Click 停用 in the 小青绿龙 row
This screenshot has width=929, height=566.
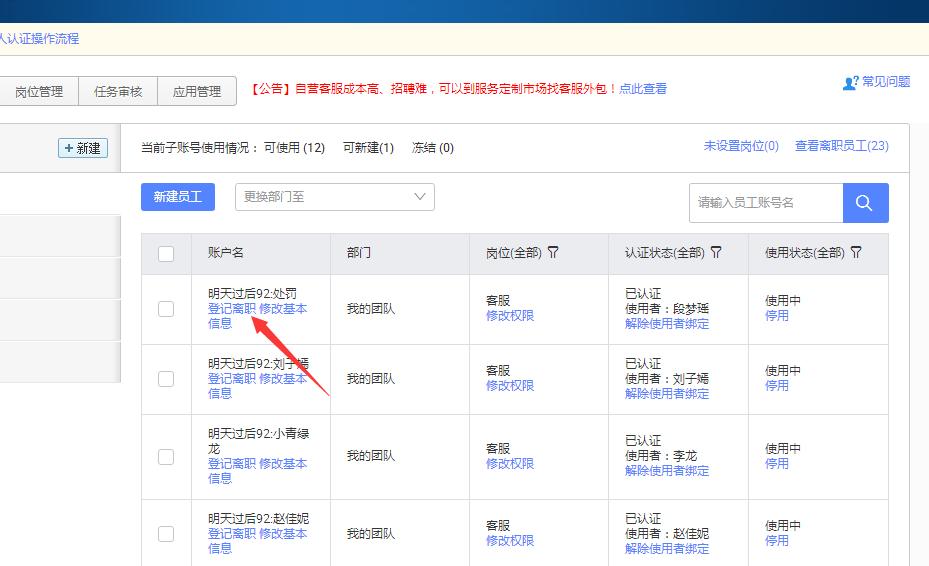777,463
